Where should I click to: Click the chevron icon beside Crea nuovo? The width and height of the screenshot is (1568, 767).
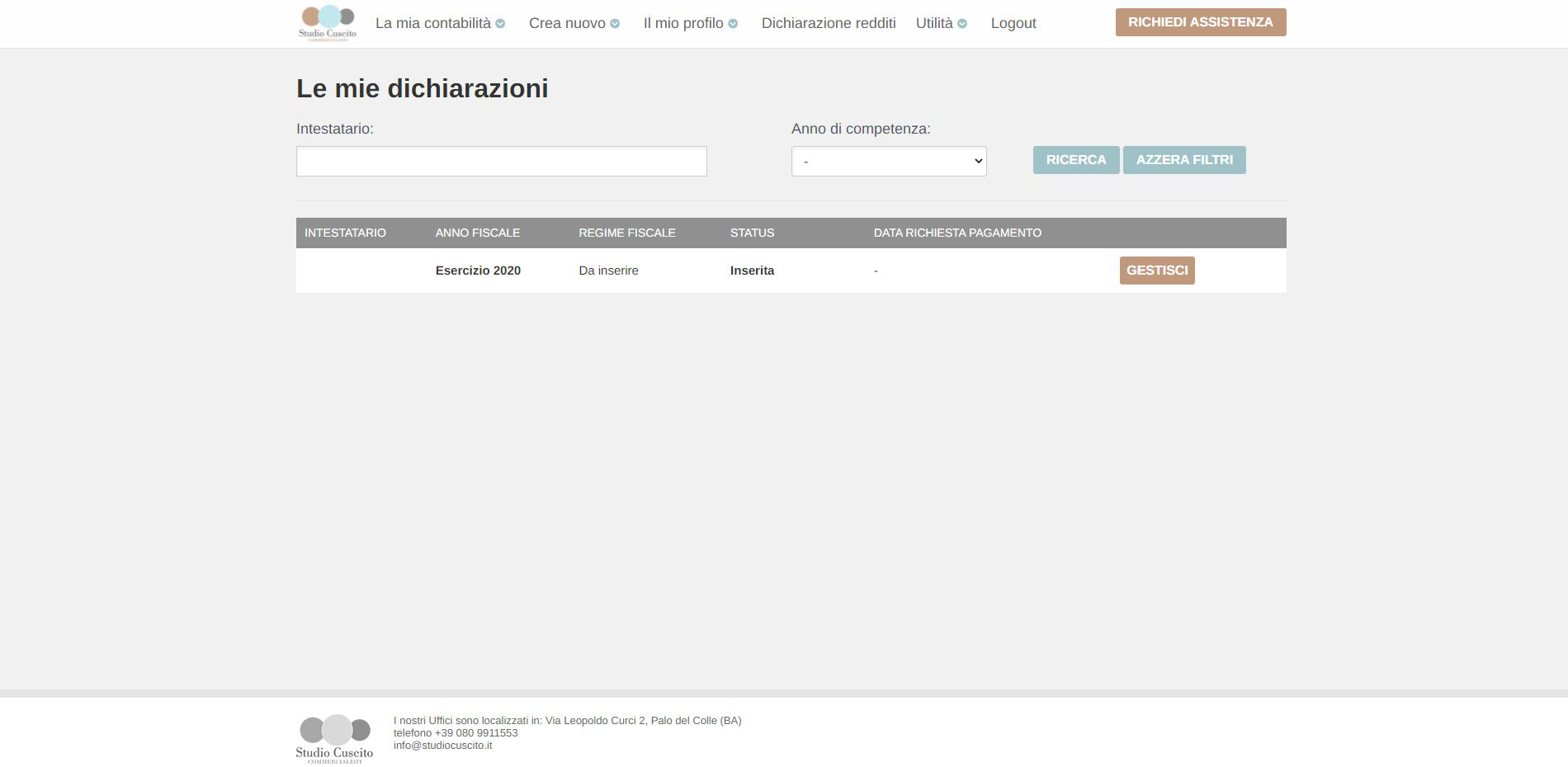[x=615, y=24]
